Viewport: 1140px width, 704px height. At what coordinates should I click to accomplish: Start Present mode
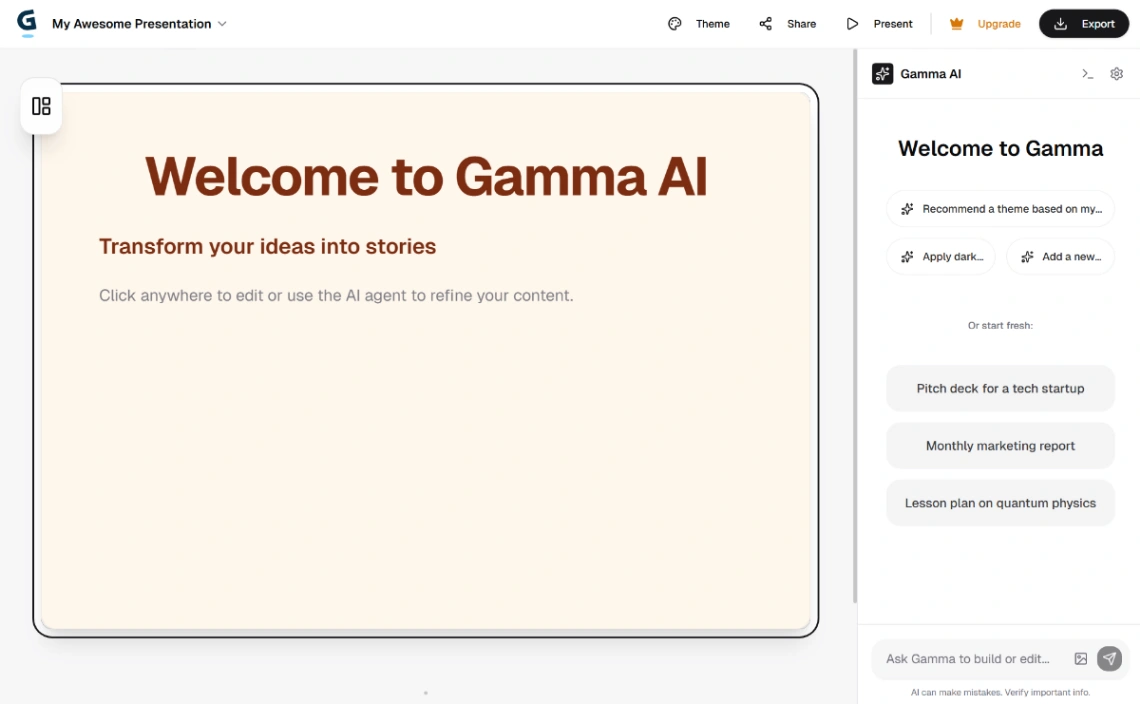coord(852,23)
